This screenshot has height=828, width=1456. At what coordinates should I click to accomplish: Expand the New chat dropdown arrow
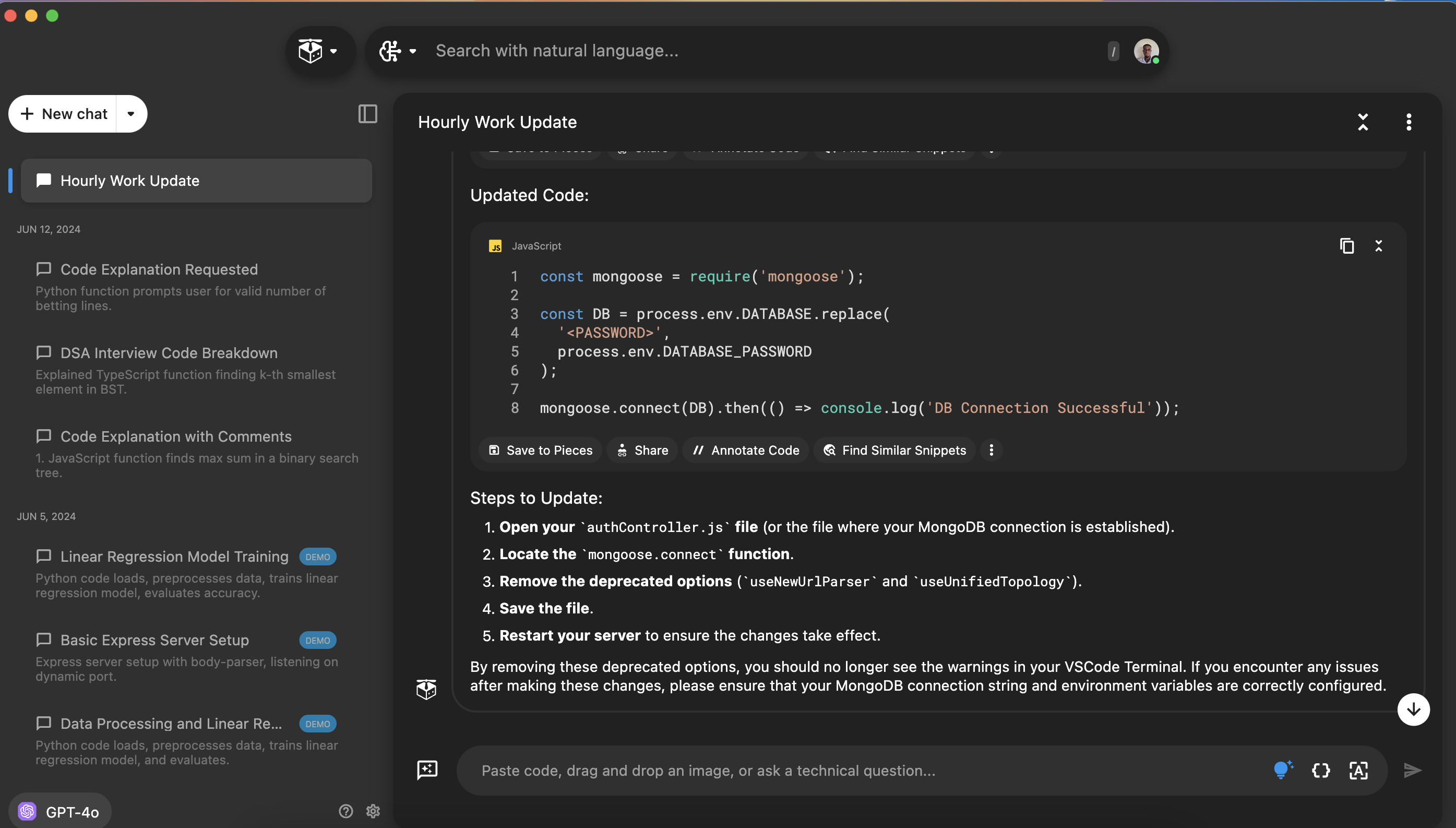[132, 114]
